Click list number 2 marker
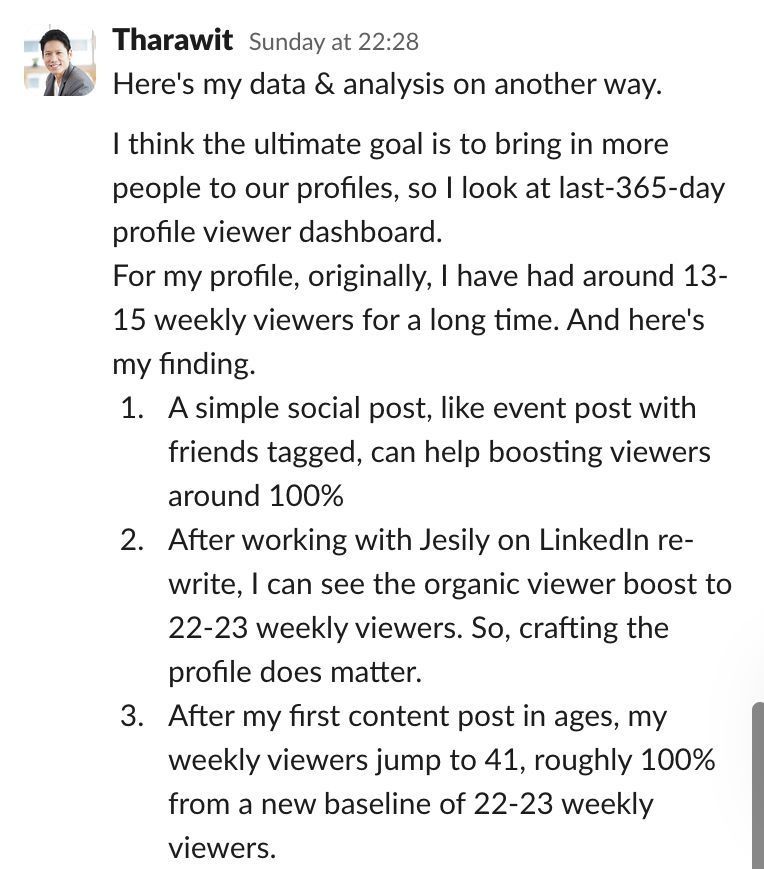Viewport: 764px width, 869px height. click(132, 540)
